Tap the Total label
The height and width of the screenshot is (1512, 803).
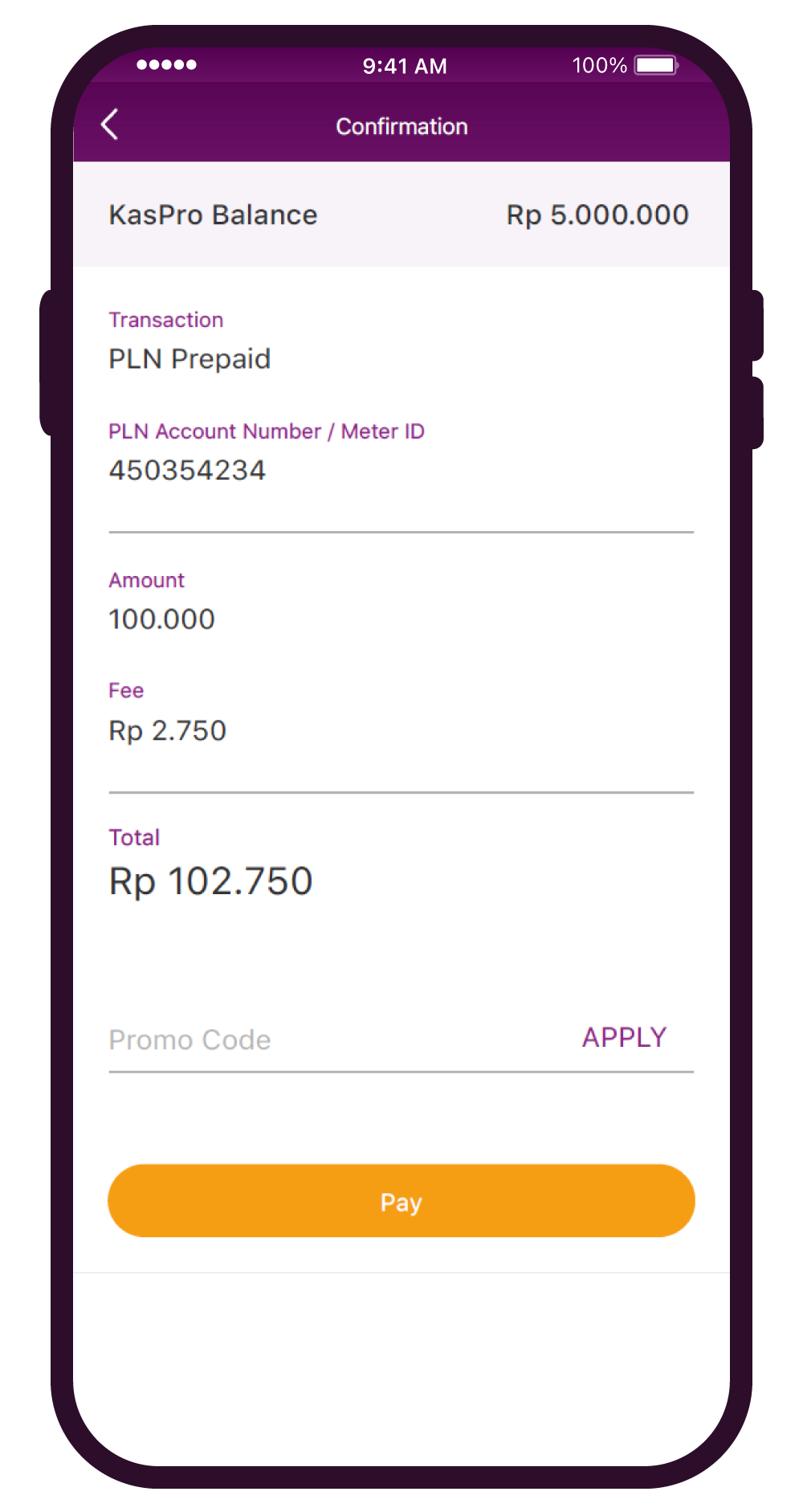coord(134,837)
